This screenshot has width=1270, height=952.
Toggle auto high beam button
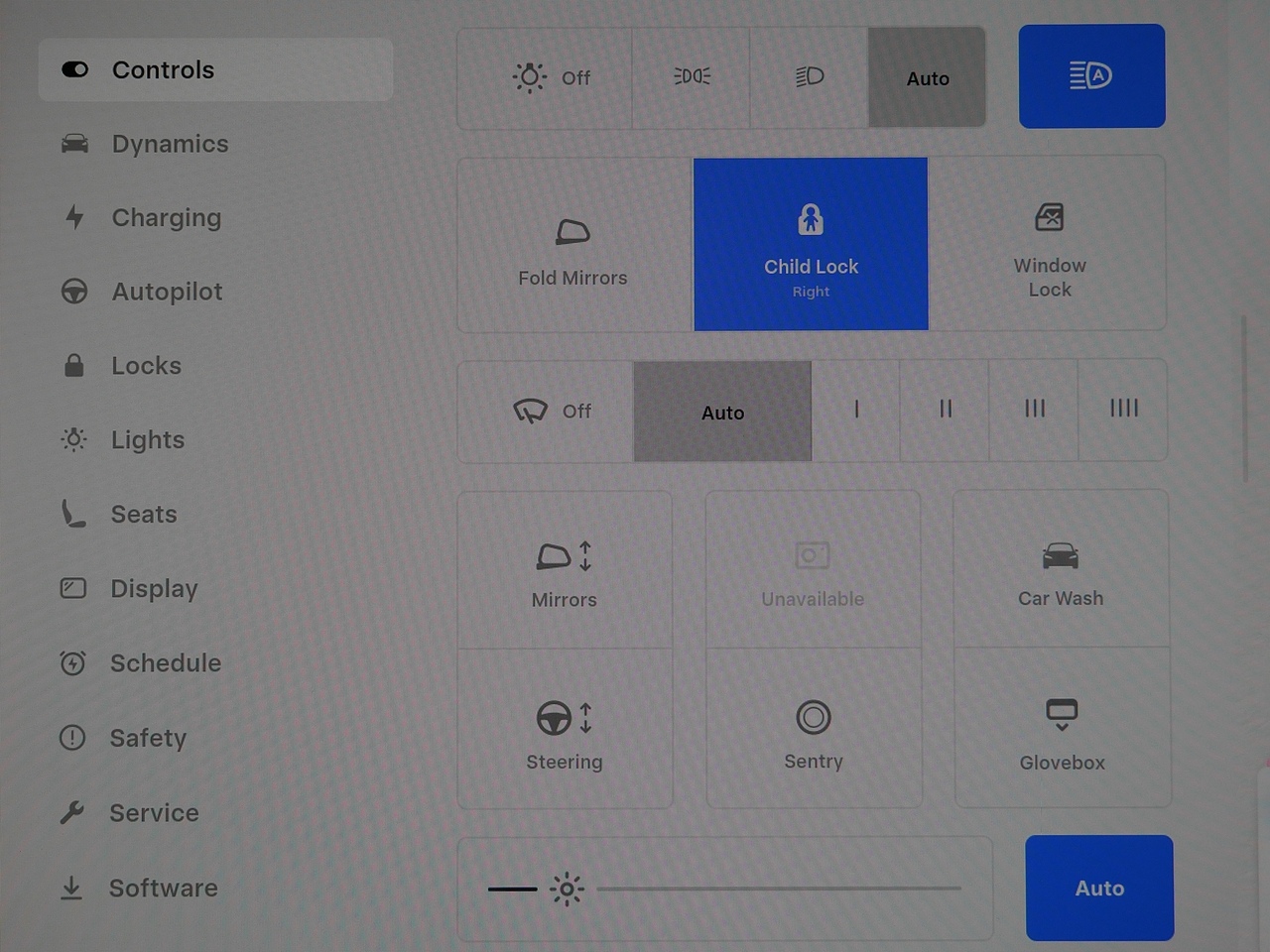pos(1091,76)
